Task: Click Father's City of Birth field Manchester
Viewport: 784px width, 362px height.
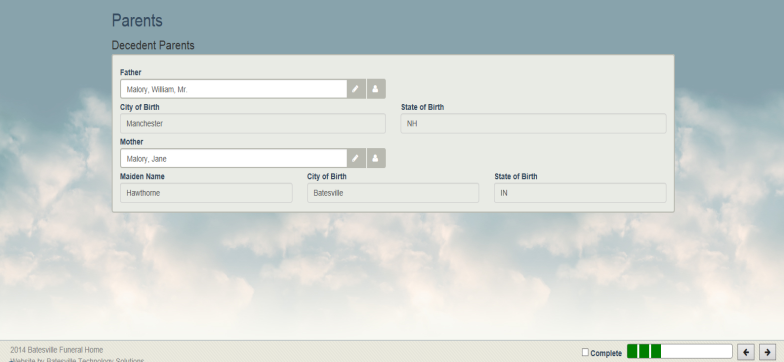Action: point(252,124)
